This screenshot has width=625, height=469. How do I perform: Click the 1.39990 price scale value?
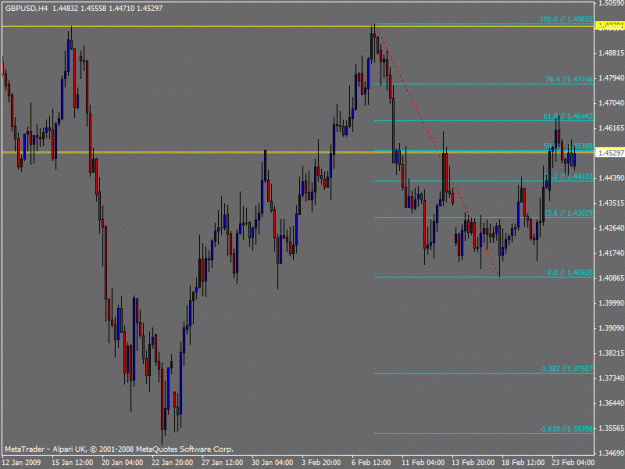611,303
